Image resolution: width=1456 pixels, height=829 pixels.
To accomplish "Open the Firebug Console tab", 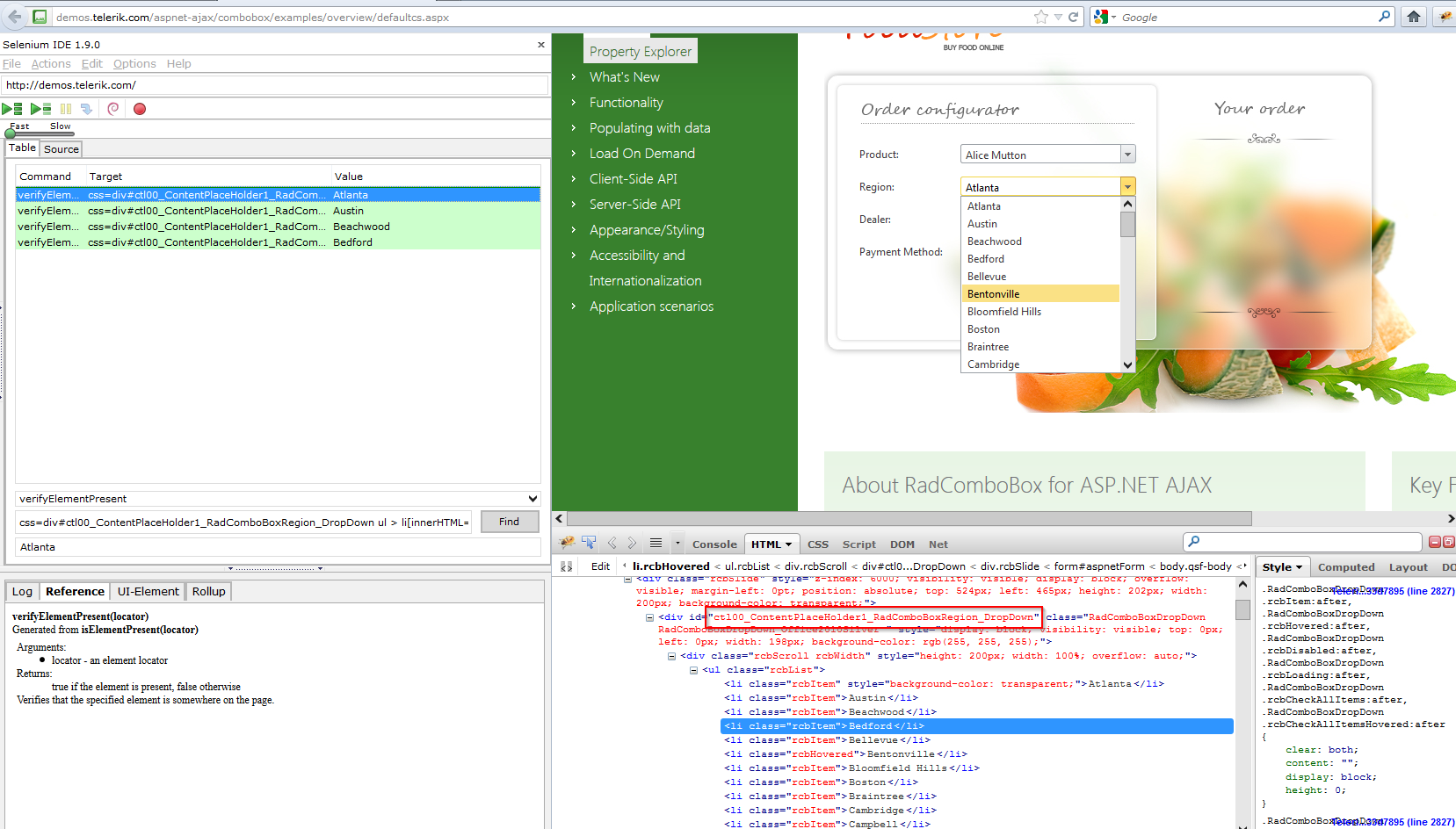I will (x=714, y=544).
